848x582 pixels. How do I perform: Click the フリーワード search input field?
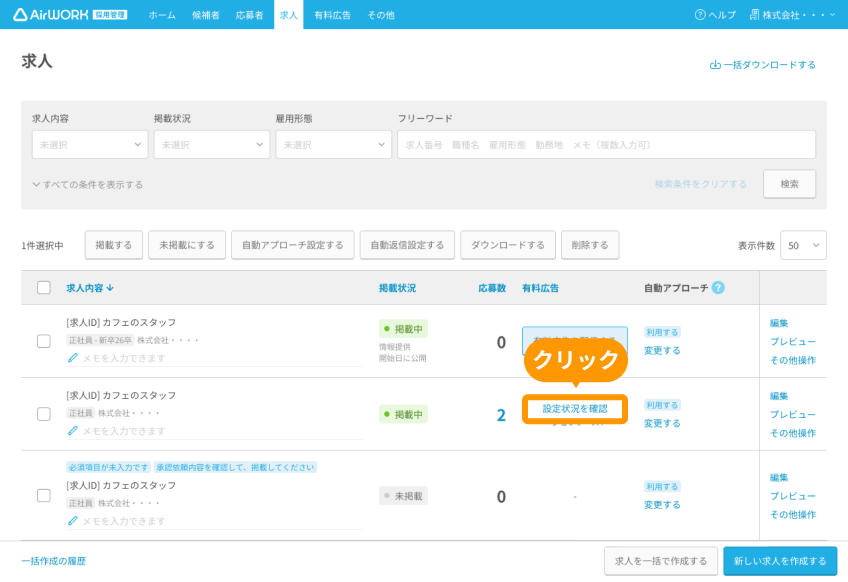[x=606, y=144]
